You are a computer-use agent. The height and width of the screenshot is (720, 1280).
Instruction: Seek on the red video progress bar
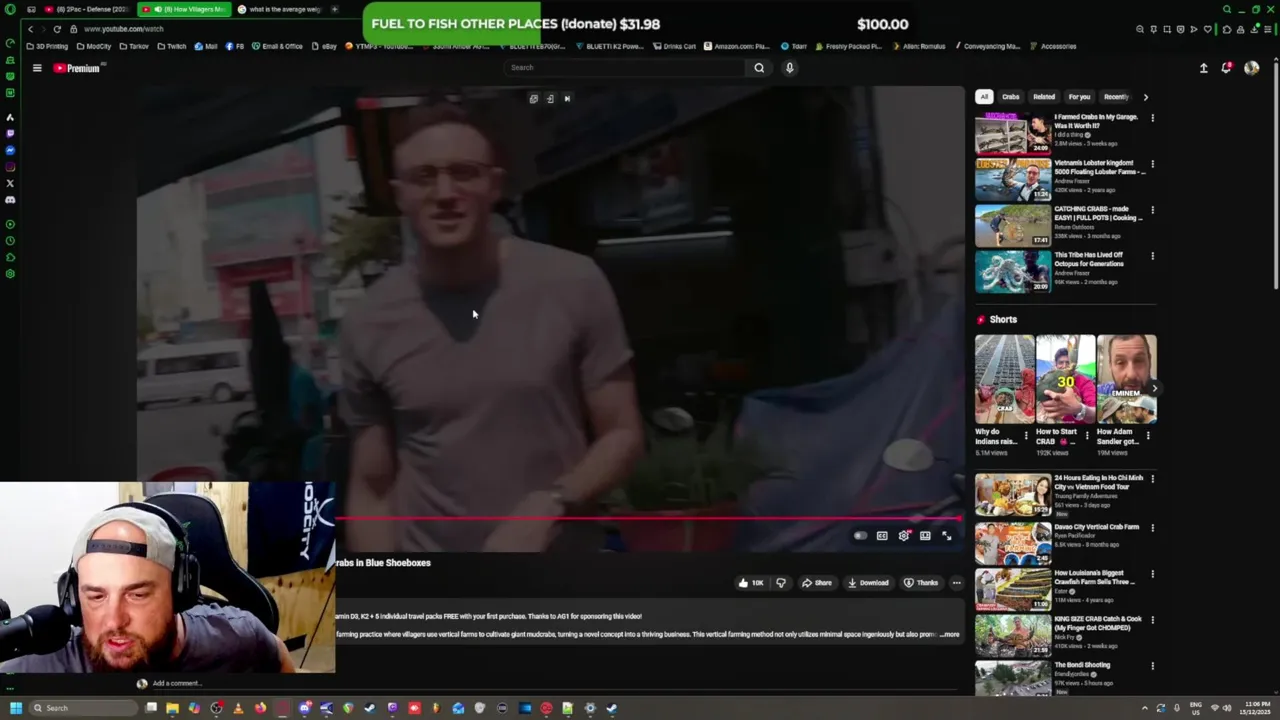pyautogui.click(x=648, y=518)
